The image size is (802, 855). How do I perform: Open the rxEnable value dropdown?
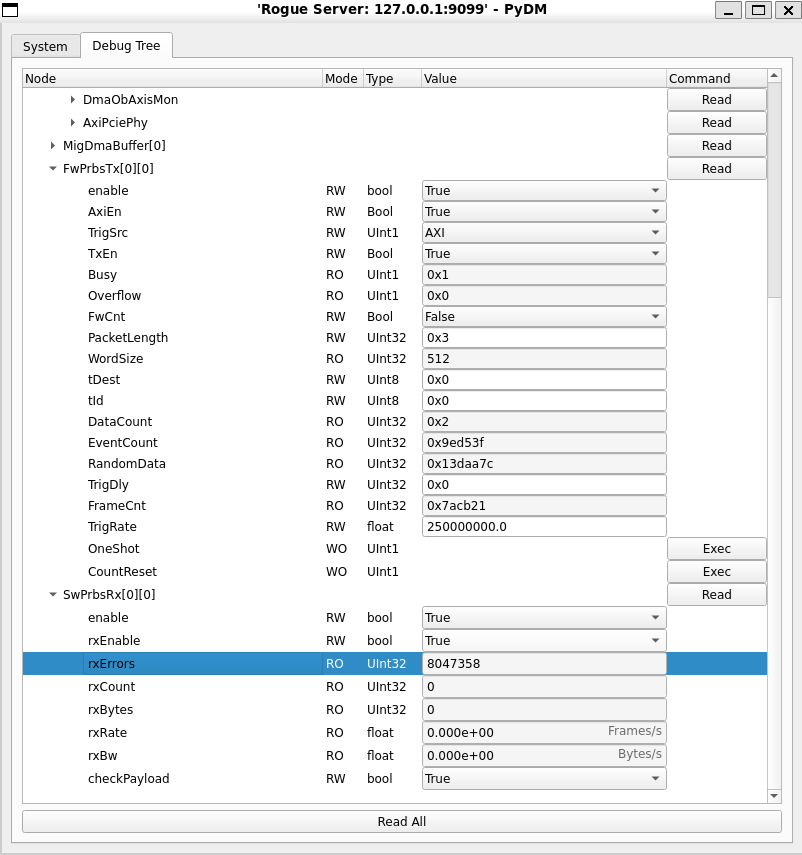point(543,641)
